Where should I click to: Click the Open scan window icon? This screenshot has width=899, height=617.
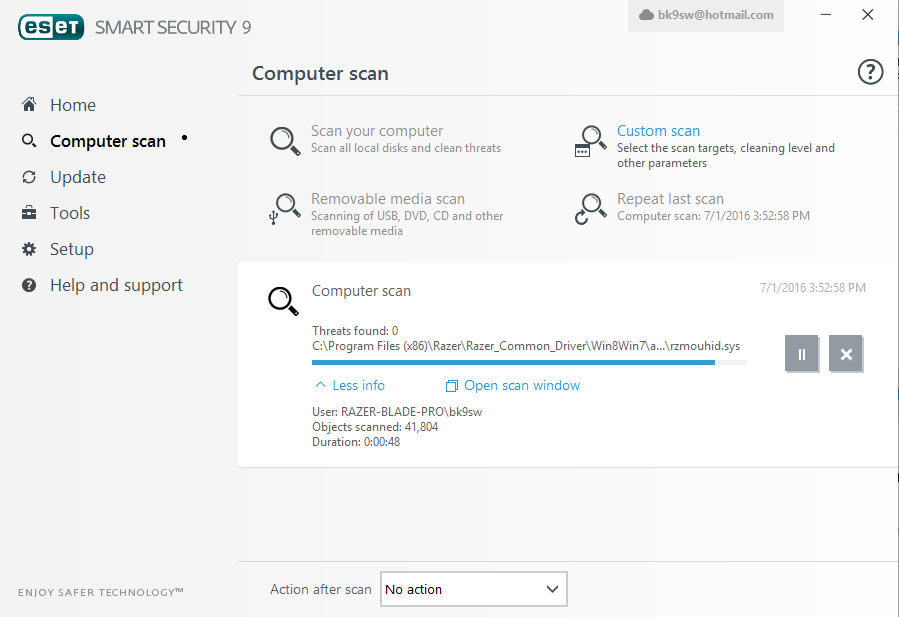452,386
